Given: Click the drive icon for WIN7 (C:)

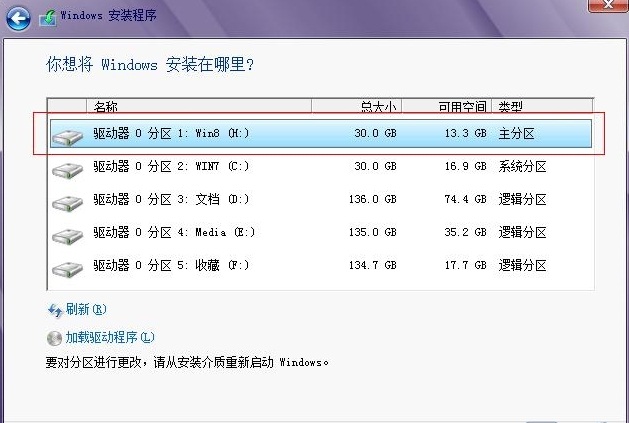Looking at the screenshot, I should point(67,170).
